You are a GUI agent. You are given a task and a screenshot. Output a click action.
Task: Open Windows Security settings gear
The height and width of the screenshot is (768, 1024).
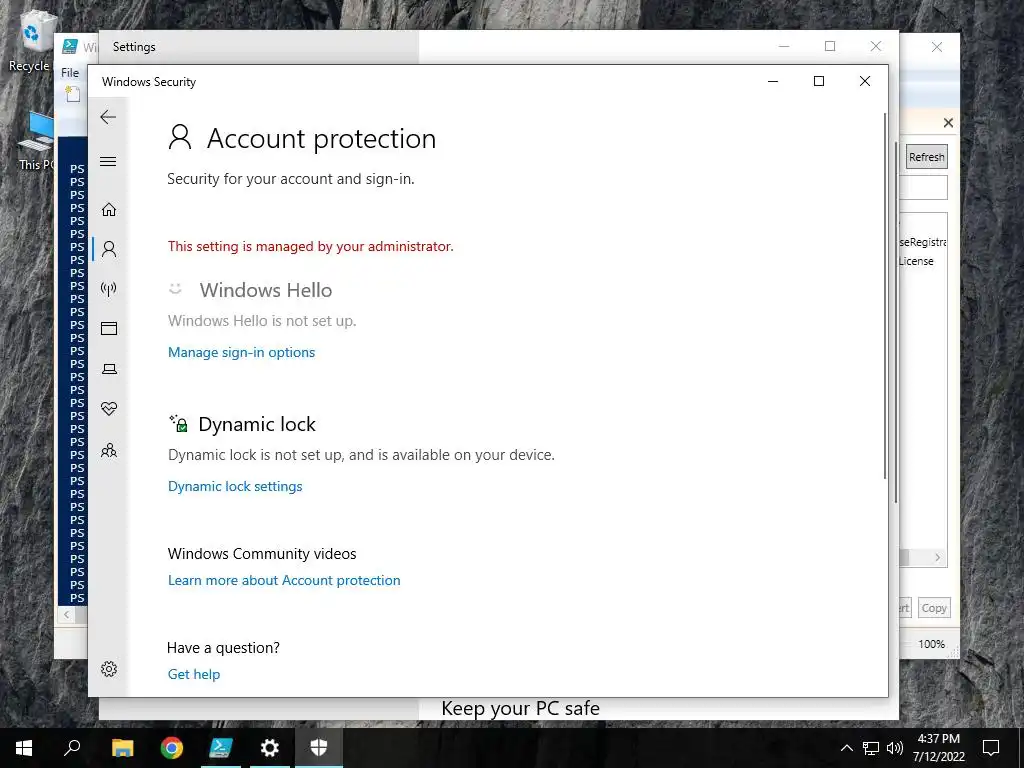109,669
